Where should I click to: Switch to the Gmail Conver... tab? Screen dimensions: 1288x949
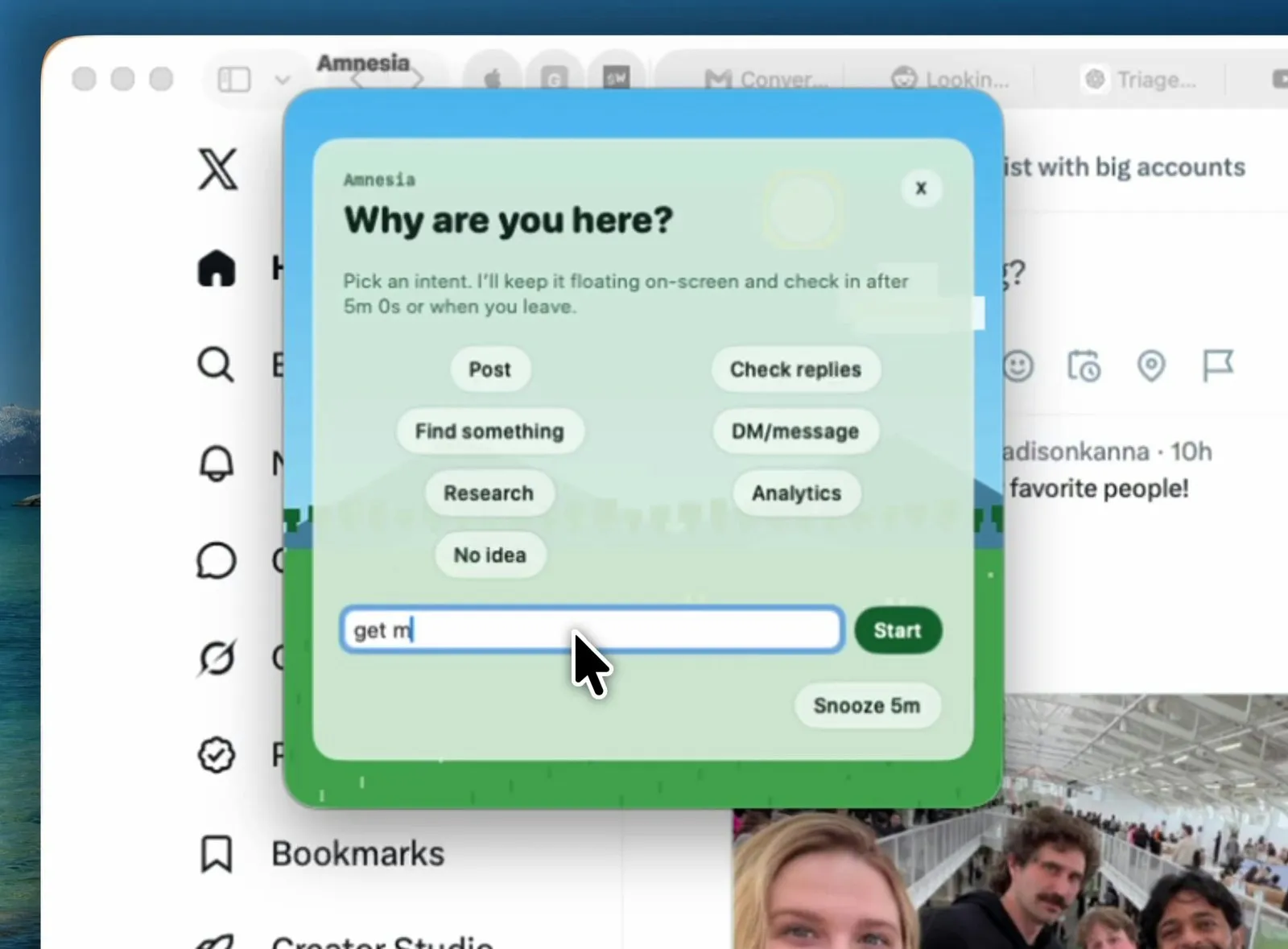(x=765, y=79)
